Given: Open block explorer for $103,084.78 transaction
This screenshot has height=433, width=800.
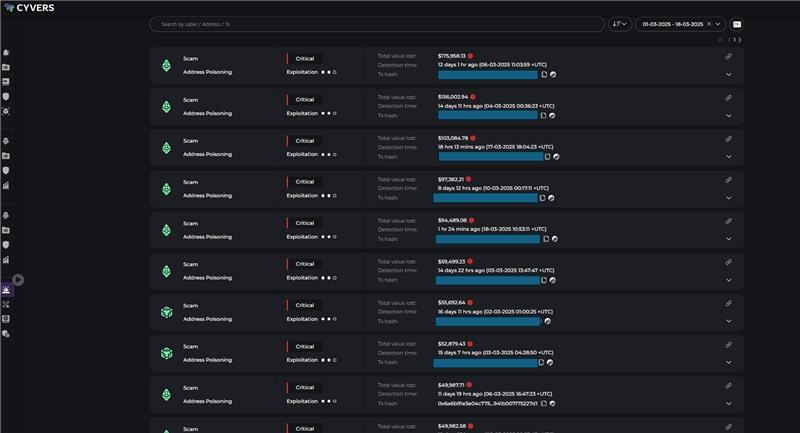Looking at the screenshot, I should pyautogui.click(x=556, y=157).
